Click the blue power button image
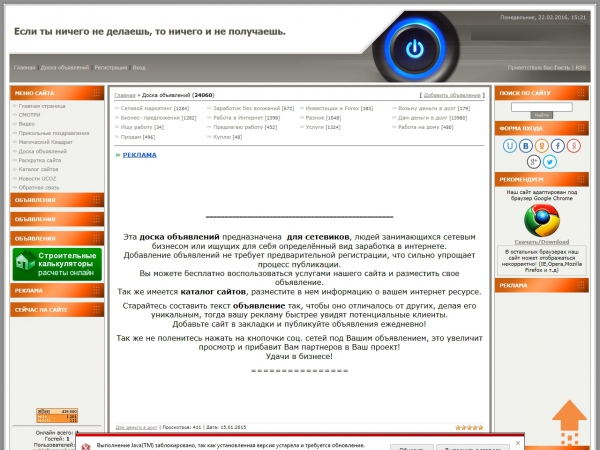Image resolution: width=600 pixels, height=450 pixels. pyautogui.click(x=412, y=47)
